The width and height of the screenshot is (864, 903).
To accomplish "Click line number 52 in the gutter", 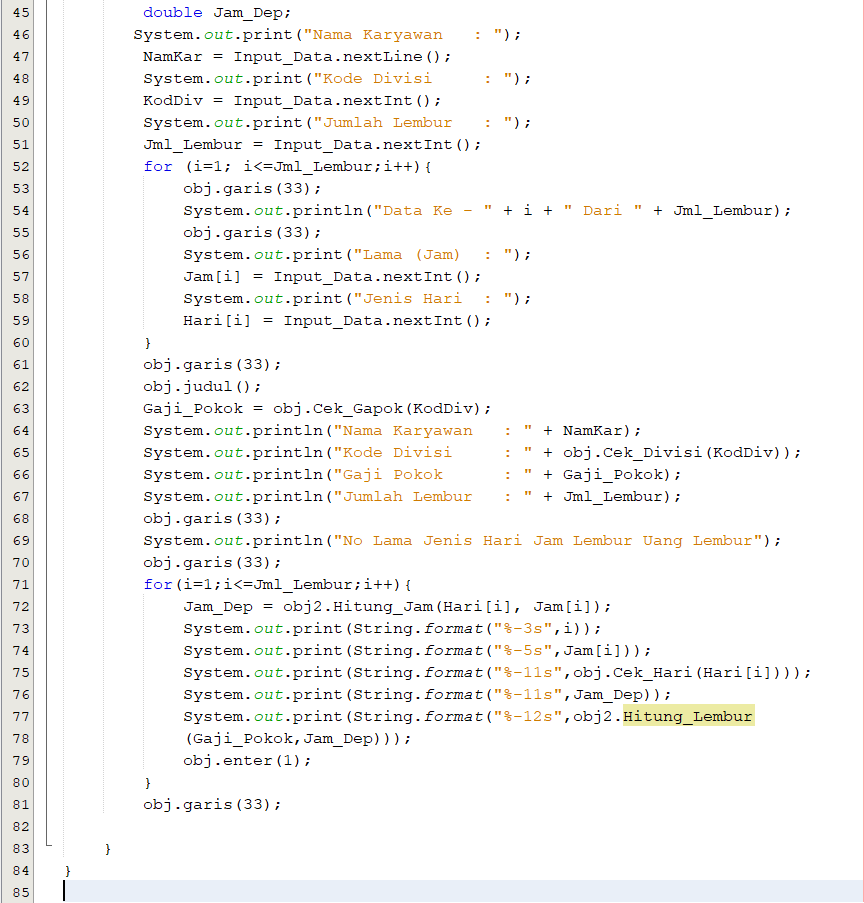I will tap(21, 166).
